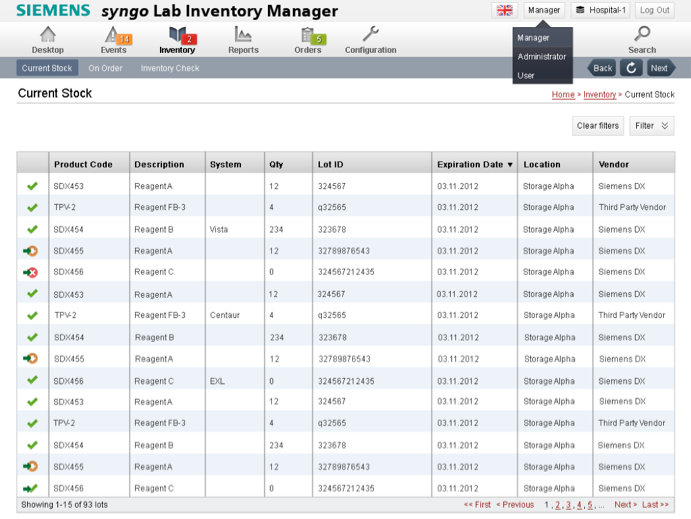
Task: Follow the Inventory breadcrumb link
Action: click(599, 95)
